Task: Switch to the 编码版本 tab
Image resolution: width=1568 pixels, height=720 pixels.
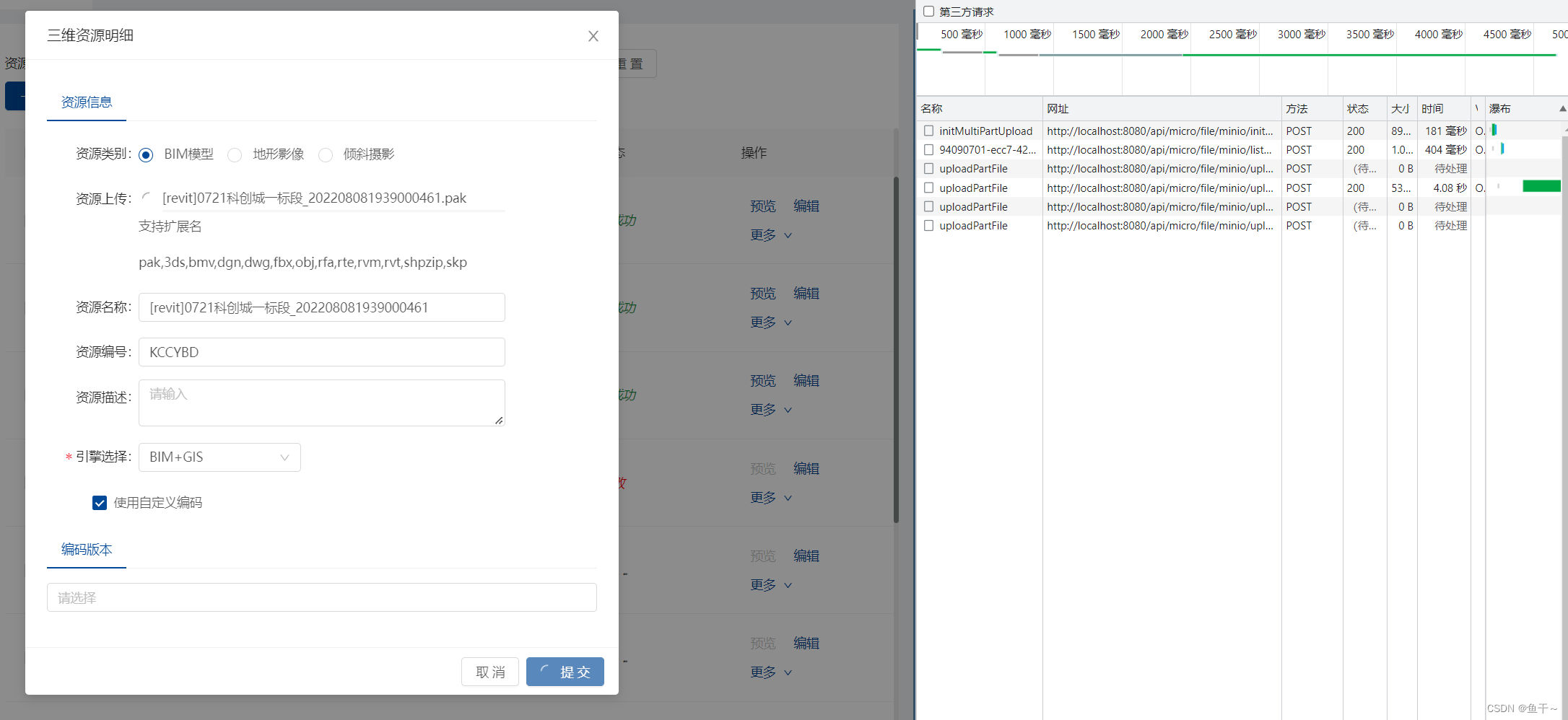Action: [87, 550]
